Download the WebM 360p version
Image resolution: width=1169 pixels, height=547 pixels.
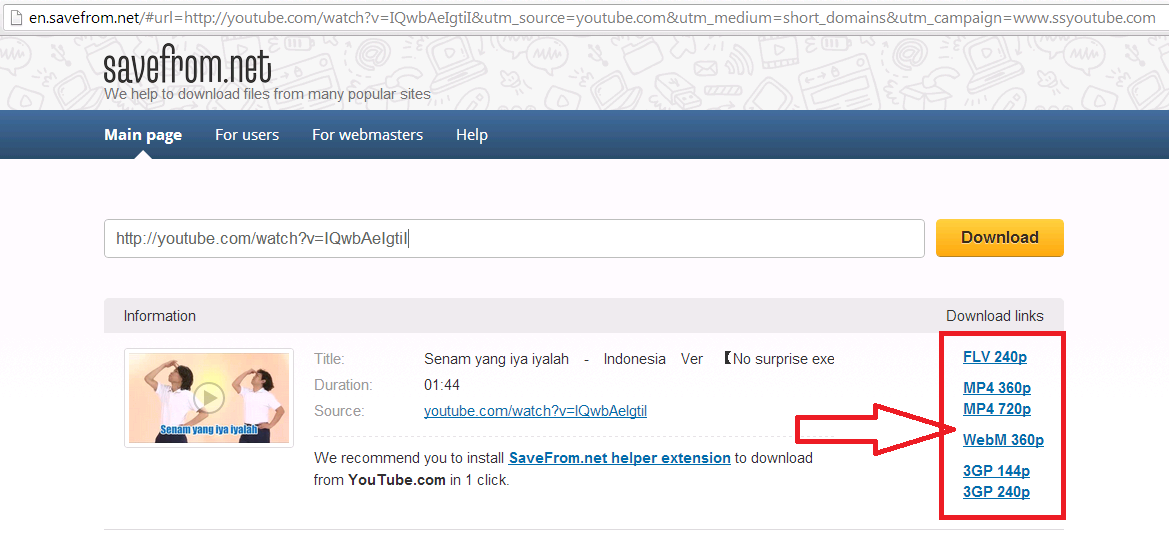1003,440
